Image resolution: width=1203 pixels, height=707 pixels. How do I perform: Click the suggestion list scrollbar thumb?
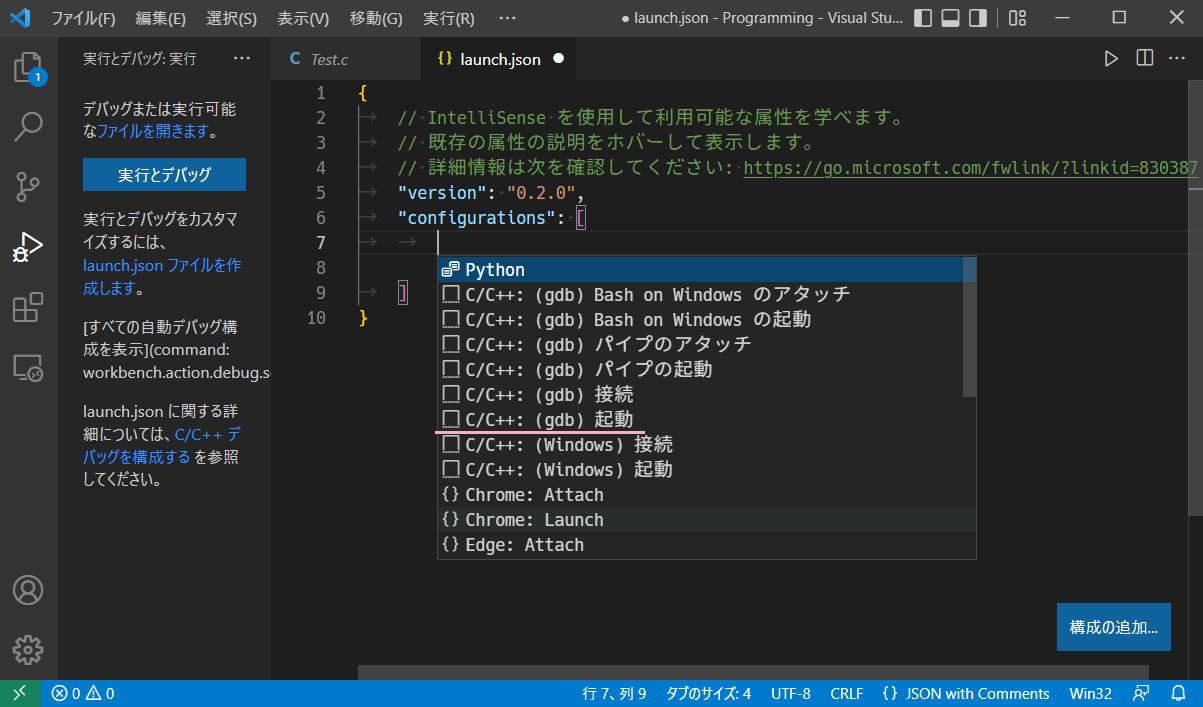point(969,326)
